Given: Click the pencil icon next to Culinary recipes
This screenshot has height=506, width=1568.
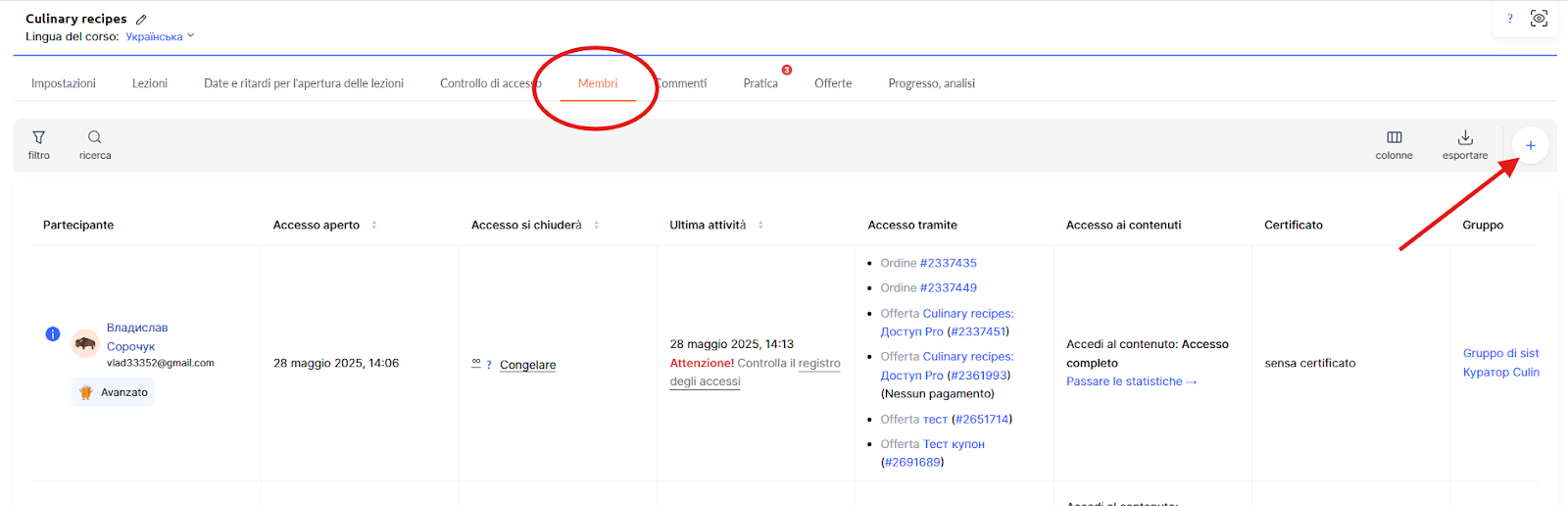Looking at the screenshot, I should 141,20.
